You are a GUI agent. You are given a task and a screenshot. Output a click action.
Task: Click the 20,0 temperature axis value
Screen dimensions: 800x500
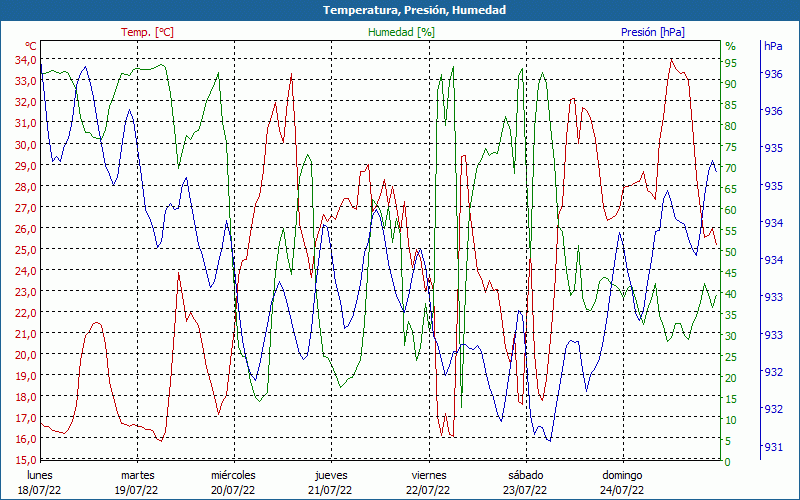pos(25,355)
